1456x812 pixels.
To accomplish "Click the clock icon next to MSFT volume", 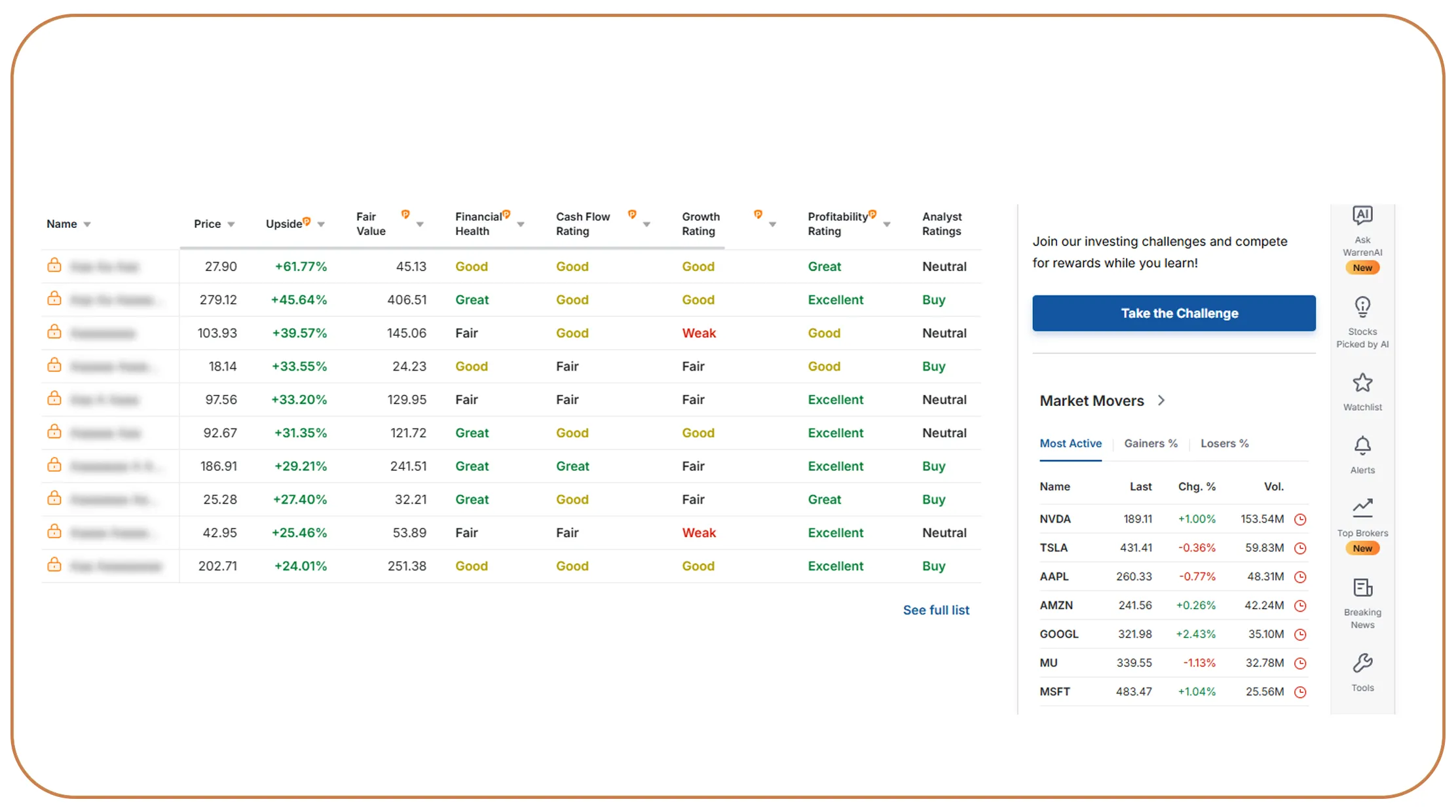I will pyautogui.click(x=1301, y=692).
